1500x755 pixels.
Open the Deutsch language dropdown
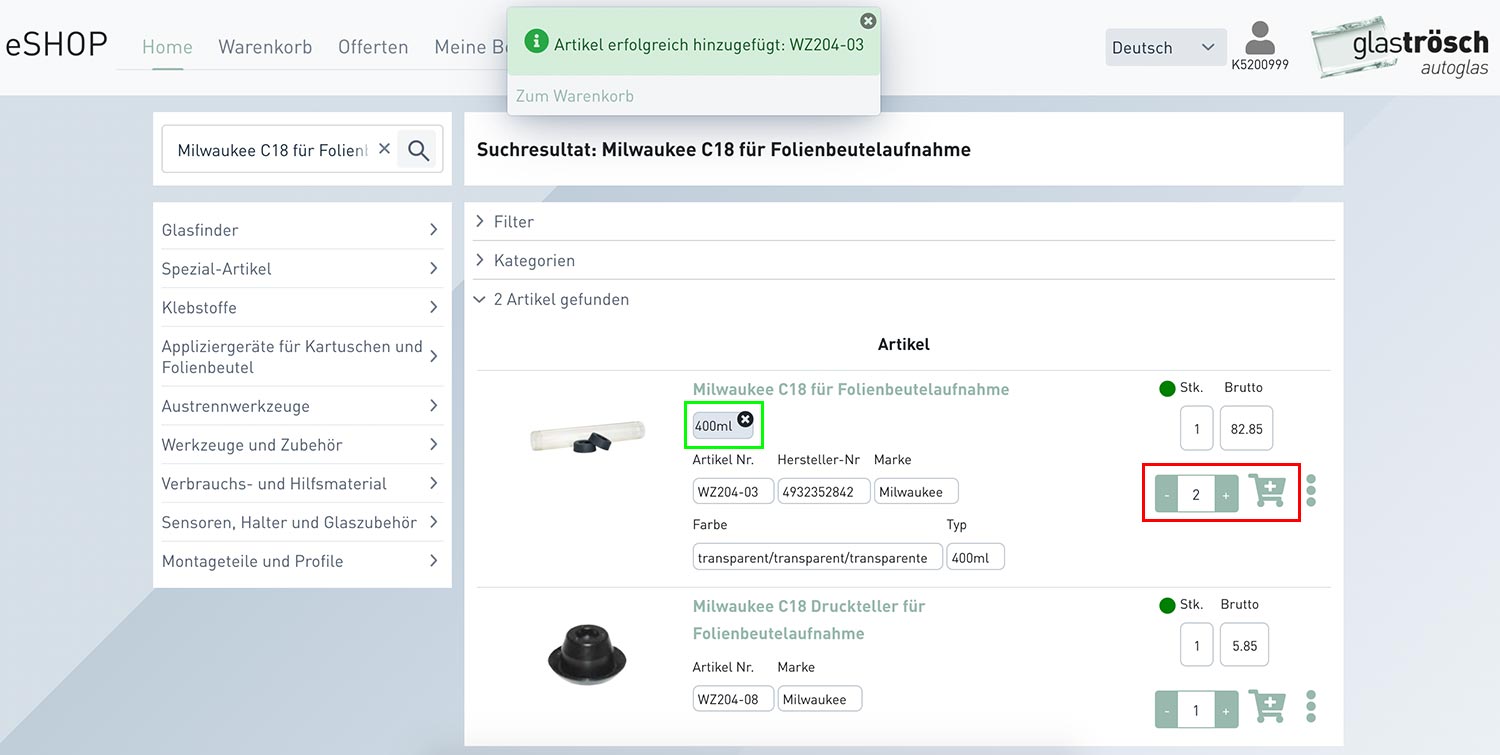coord(1165,47)
